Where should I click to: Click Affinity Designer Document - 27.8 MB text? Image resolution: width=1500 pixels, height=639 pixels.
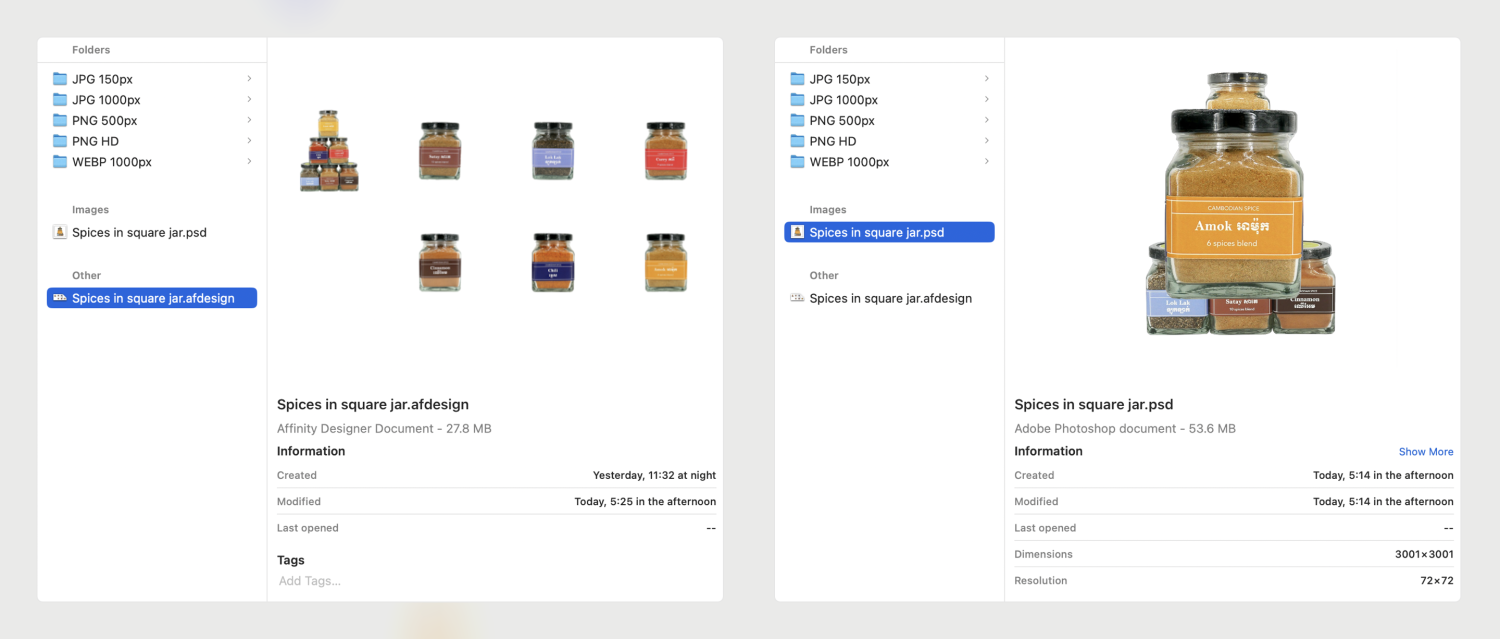[384, 429]
